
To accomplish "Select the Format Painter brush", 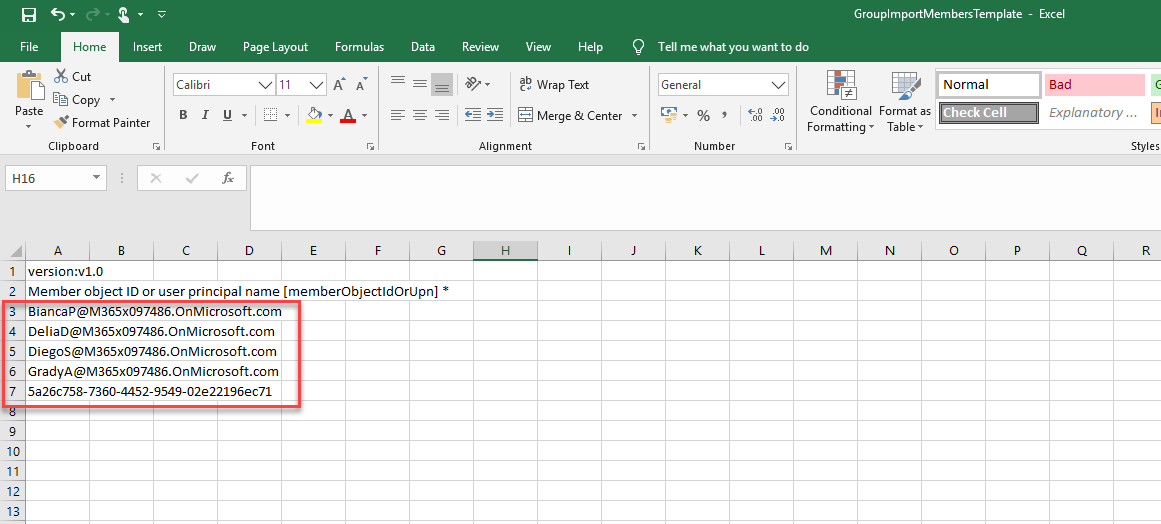I will pyautogui.click(x=101, y=123).
